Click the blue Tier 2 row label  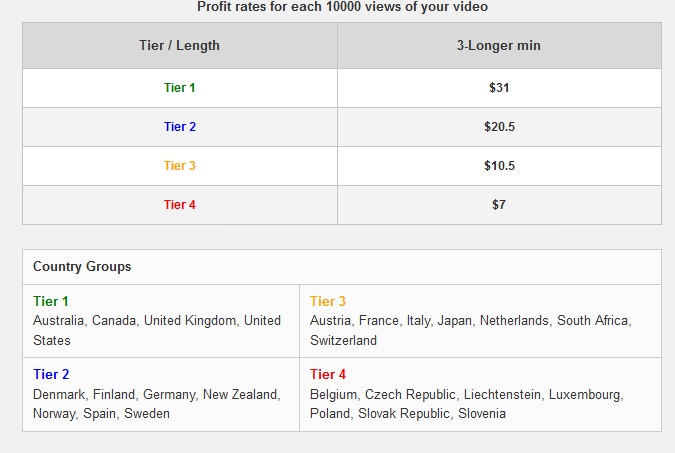tap(180, 127)
